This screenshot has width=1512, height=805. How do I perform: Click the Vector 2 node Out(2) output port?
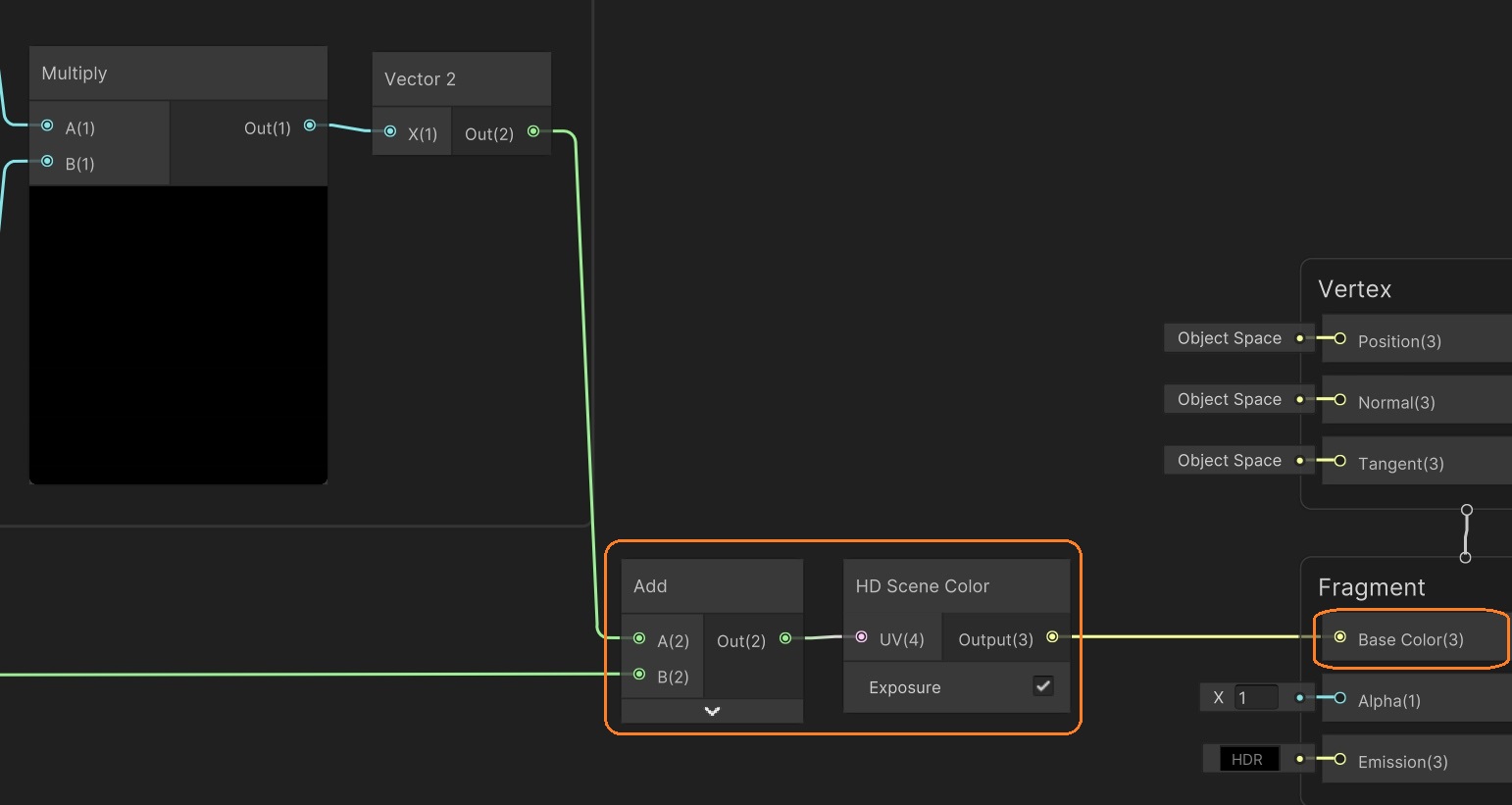click(x=533, y=131)
